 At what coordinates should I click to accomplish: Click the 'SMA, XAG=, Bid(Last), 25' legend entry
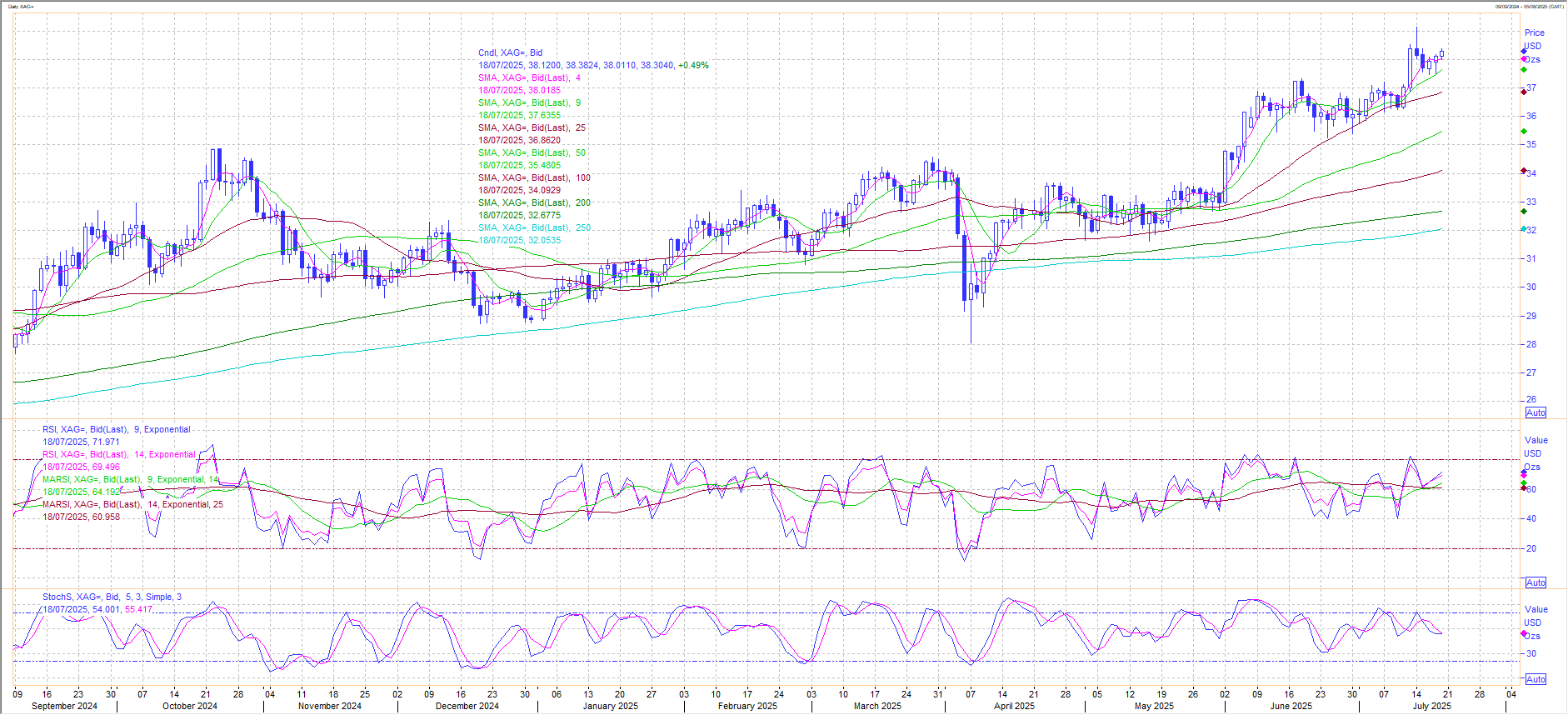pos(532,127)
